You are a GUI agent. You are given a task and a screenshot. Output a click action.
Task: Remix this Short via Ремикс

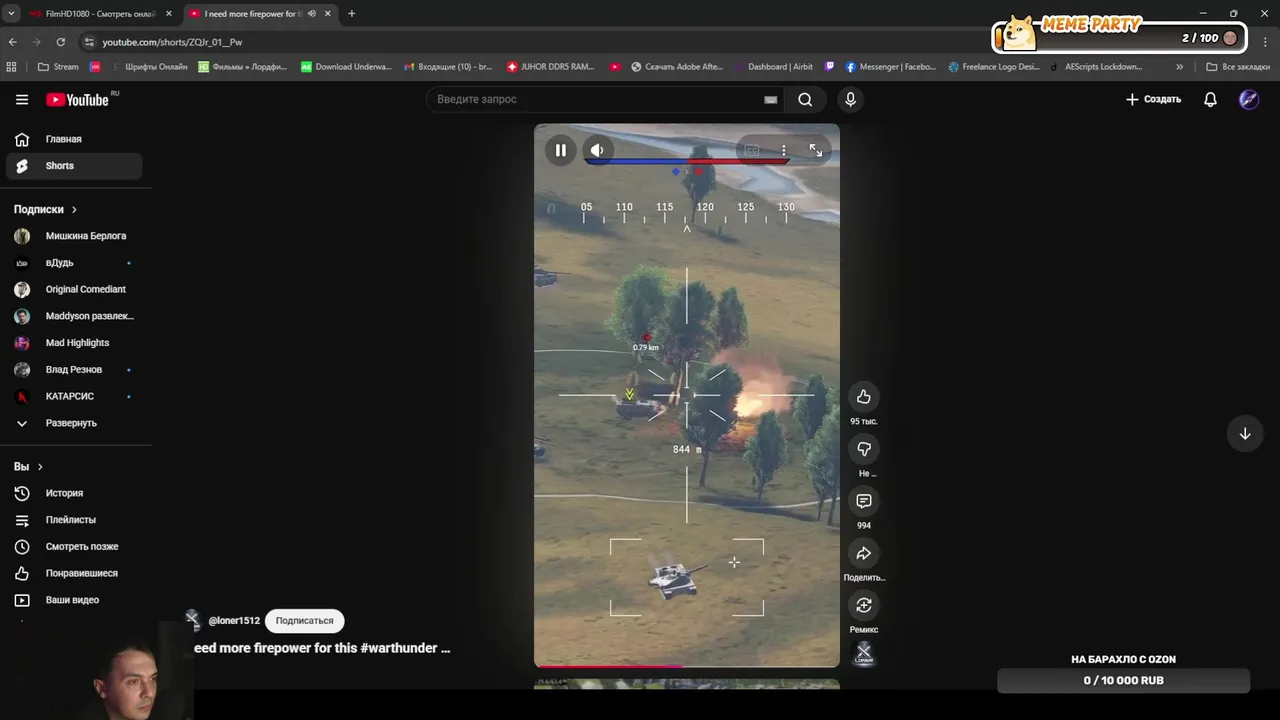click(x=864, y=605)
